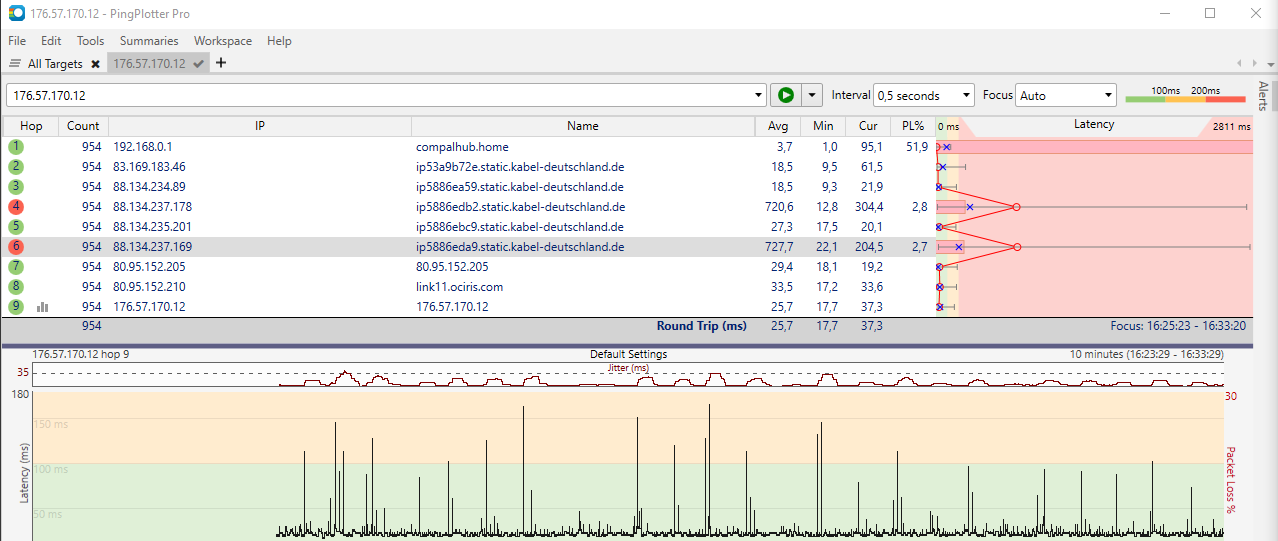Switch to the All Targets tab

(x=55, y=64)
